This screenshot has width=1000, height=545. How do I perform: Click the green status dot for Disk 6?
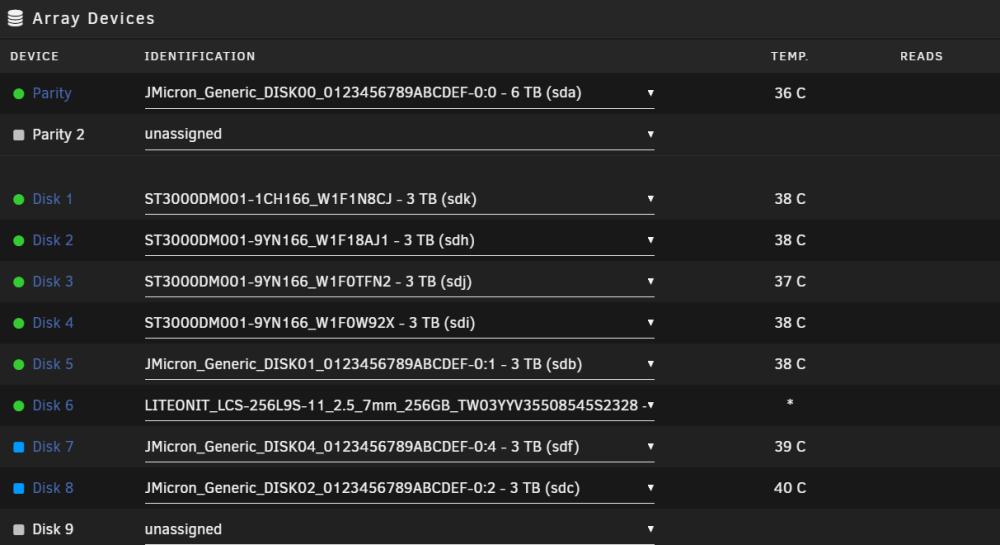click(x=18, y=406)
